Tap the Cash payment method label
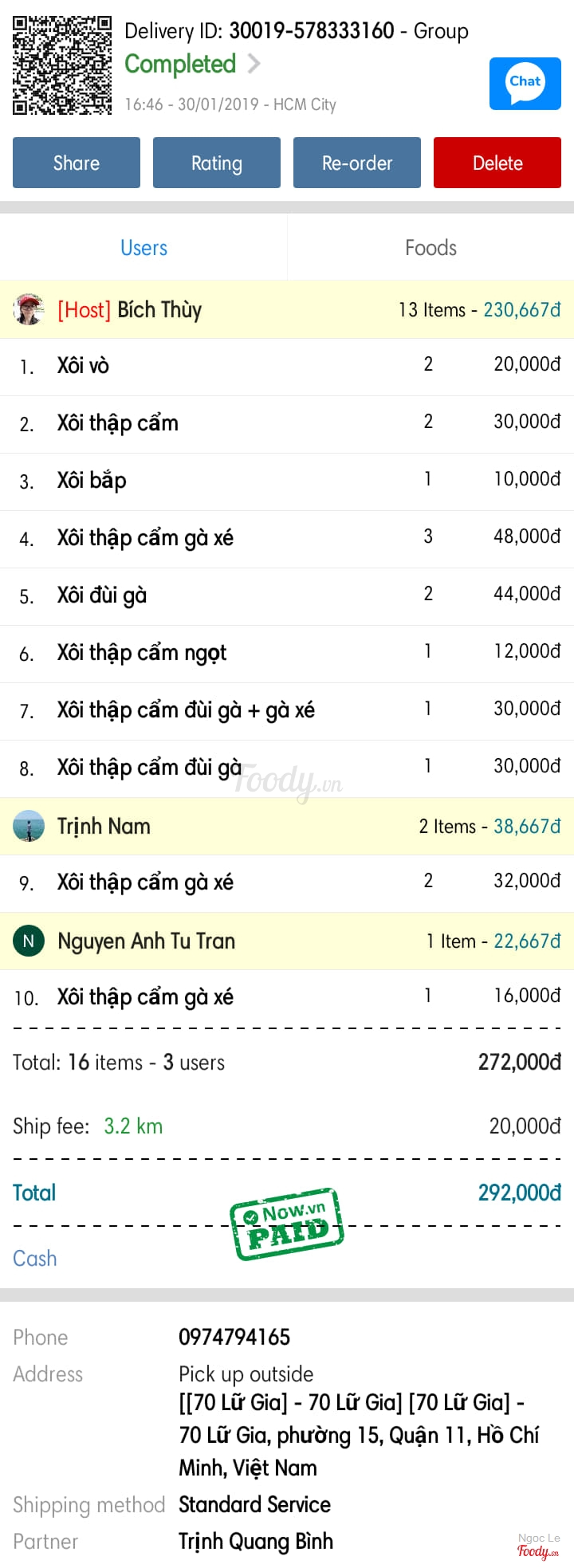Image resolution: width=574 pixels, height=1568 pixels. (35, 1258)
